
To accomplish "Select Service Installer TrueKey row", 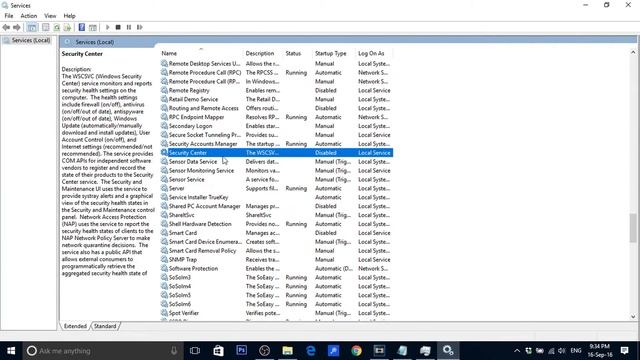I will pyautogui.click(x=276, y=197).
